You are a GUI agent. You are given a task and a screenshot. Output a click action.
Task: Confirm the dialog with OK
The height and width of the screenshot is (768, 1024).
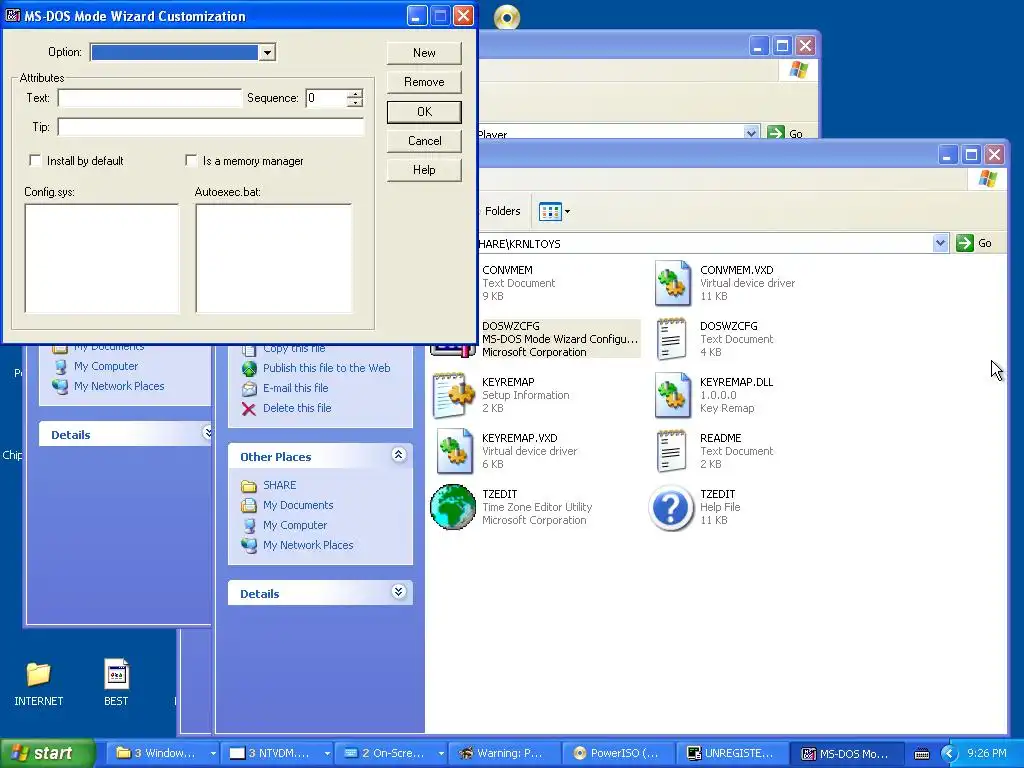[424, 112]
